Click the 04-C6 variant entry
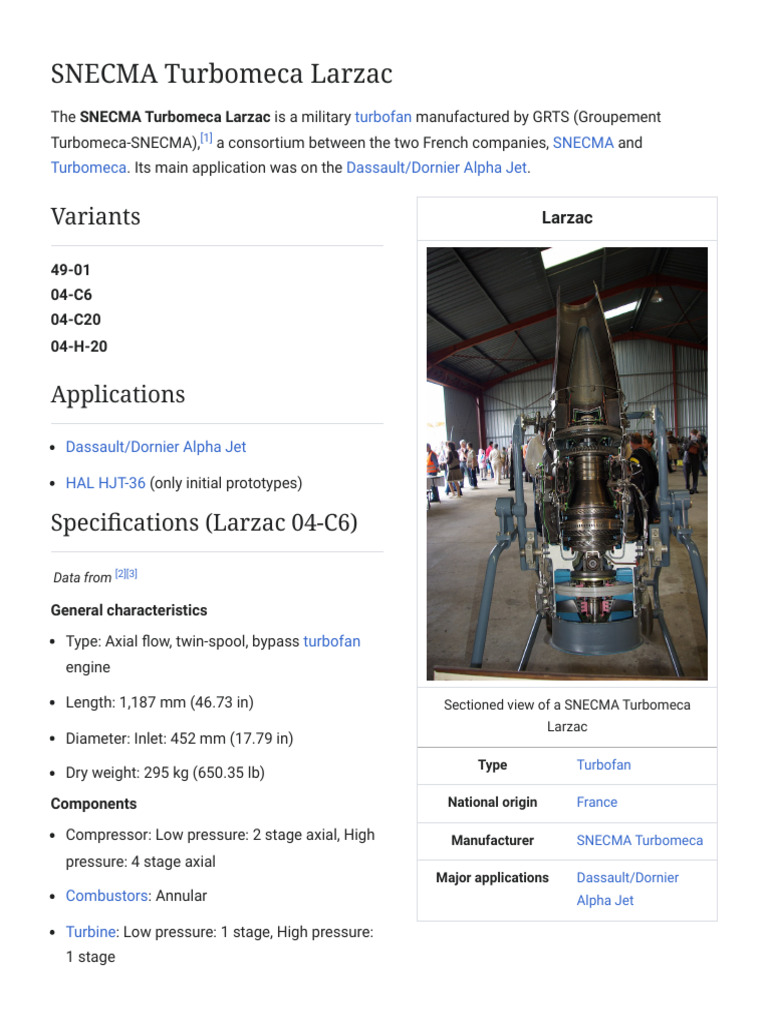768x1024 pixels. (71, 295)
